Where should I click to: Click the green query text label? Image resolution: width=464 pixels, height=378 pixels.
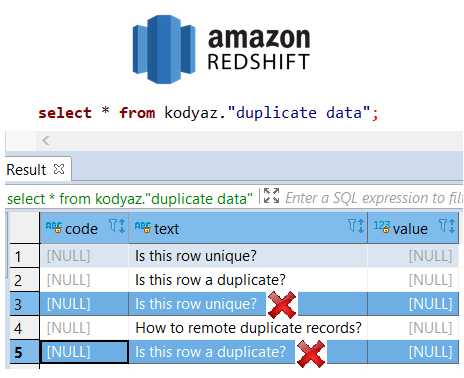(x=130, y=199)
